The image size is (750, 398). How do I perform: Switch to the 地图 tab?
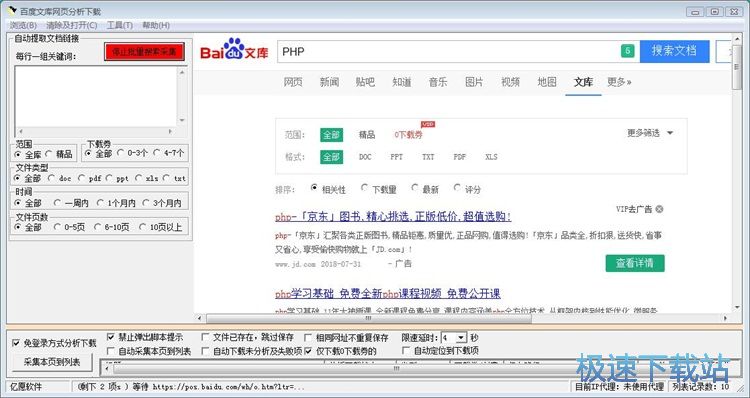tap(547, 82)
